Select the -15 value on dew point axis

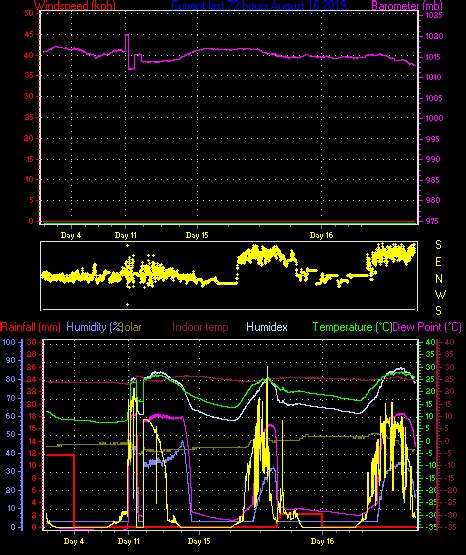[449, 478]
